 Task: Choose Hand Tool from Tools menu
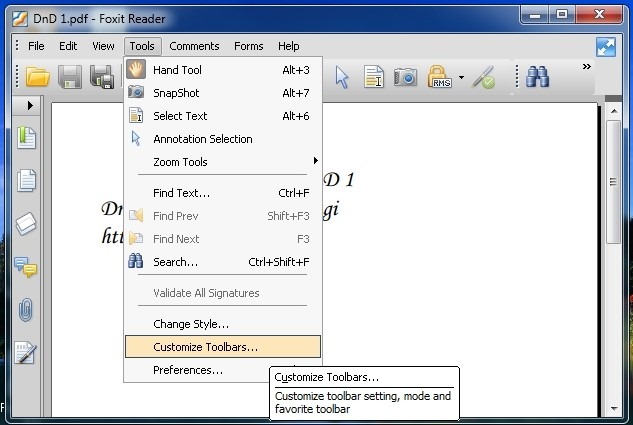tap(223, 70)
